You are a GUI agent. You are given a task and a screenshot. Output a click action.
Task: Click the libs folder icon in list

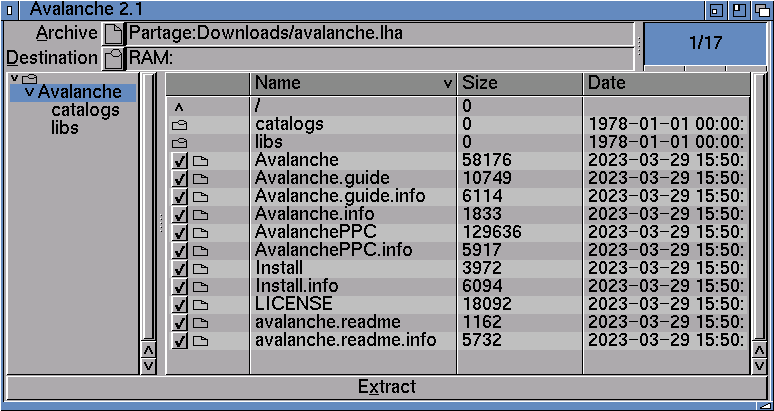(x=179, y=143)
